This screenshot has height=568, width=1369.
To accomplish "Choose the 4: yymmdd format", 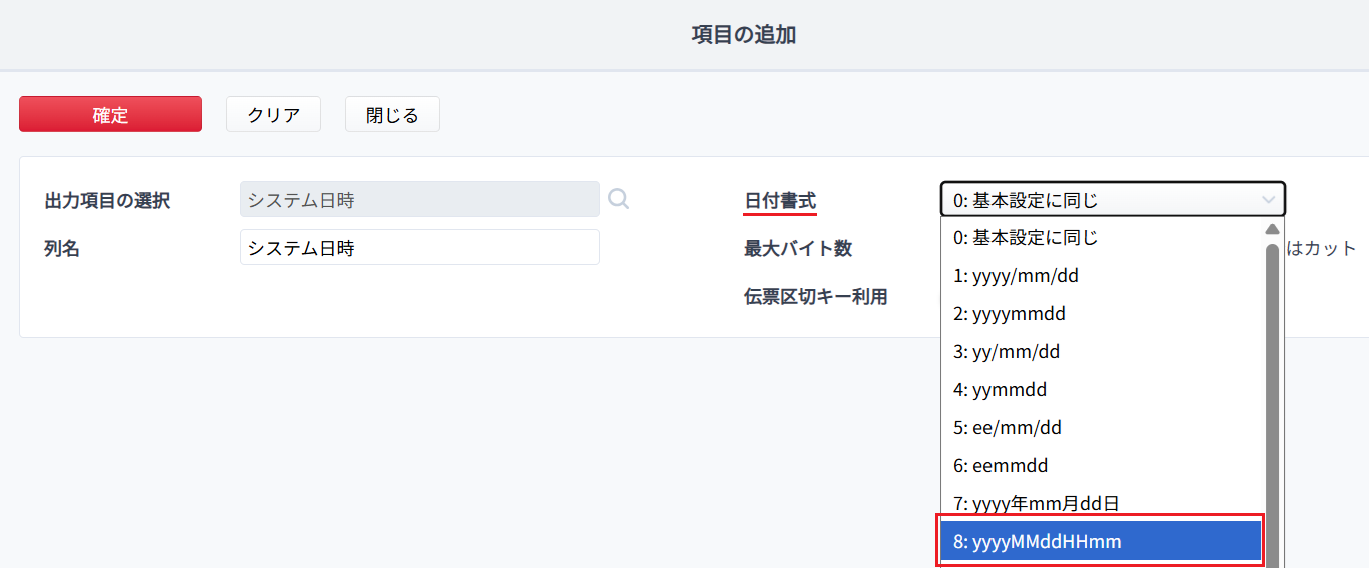I will click(1102, 390).
